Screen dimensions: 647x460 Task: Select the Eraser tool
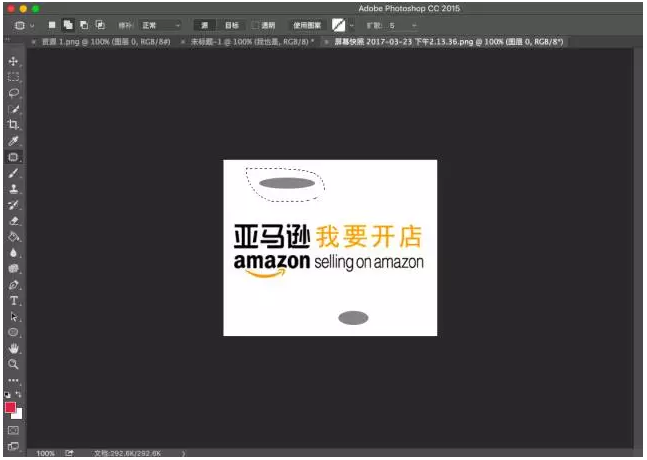pyautogui.click(x=13, y=221)
